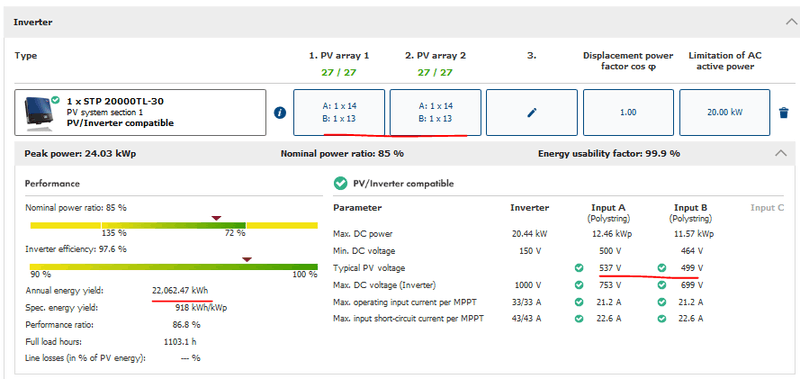
Task: Click the Input C column header
Action: click(x=767, y=208)
